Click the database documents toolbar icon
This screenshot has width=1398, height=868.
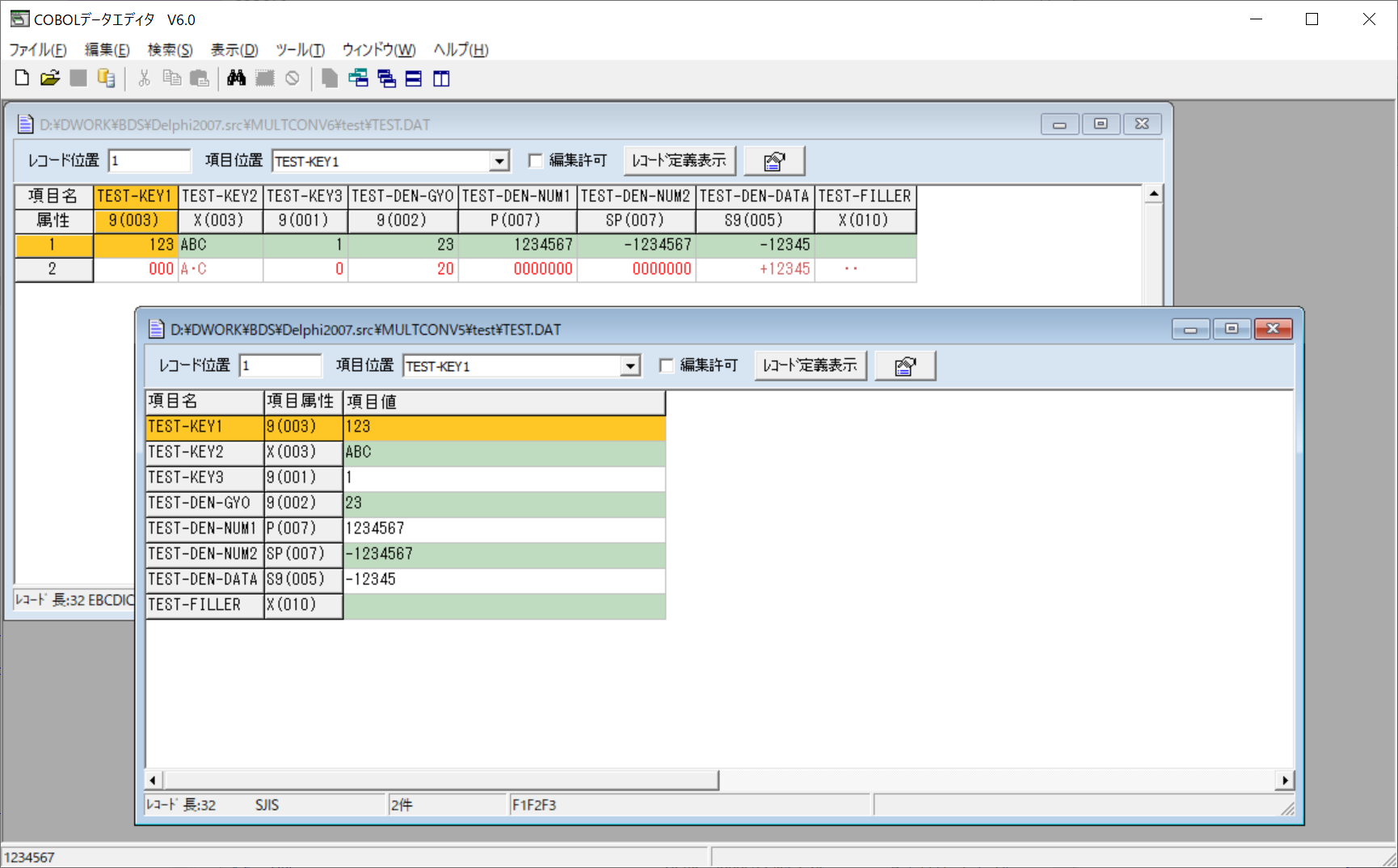click(x=106, y=78)
